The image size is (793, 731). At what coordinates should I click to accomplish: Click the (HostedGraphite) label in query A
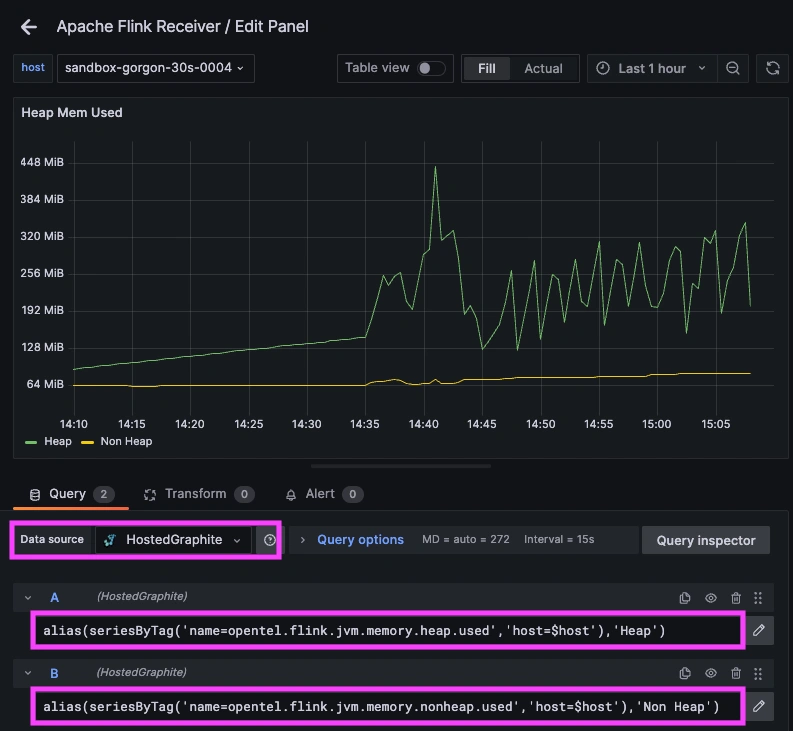(142, 596)
